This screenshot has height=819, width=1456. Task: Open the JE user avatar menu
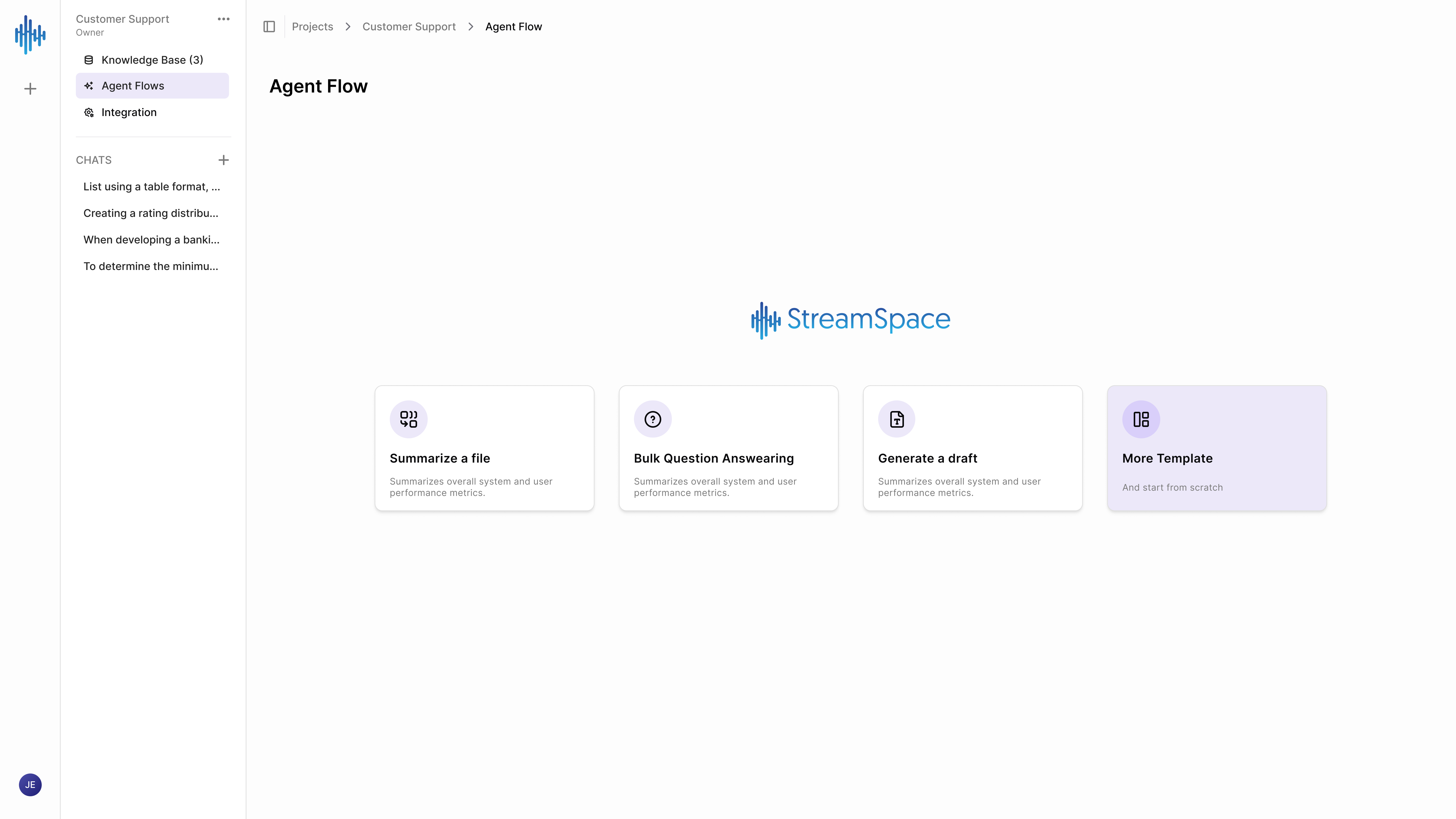pos(30,785)
